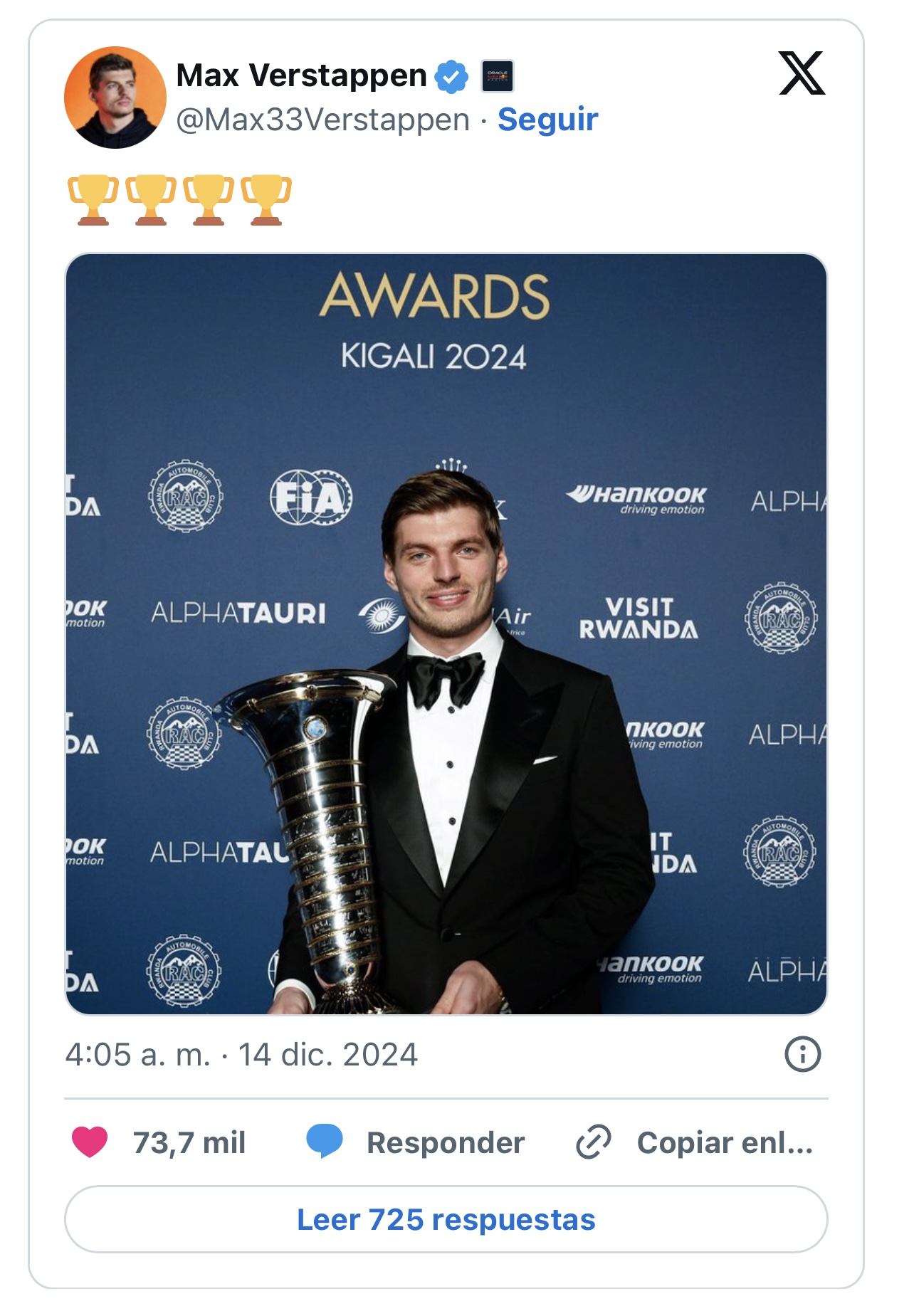The height and width of the screenshot is (1316, 914).
Task: Click the last trophy emoji
Action: click(266, 199)
